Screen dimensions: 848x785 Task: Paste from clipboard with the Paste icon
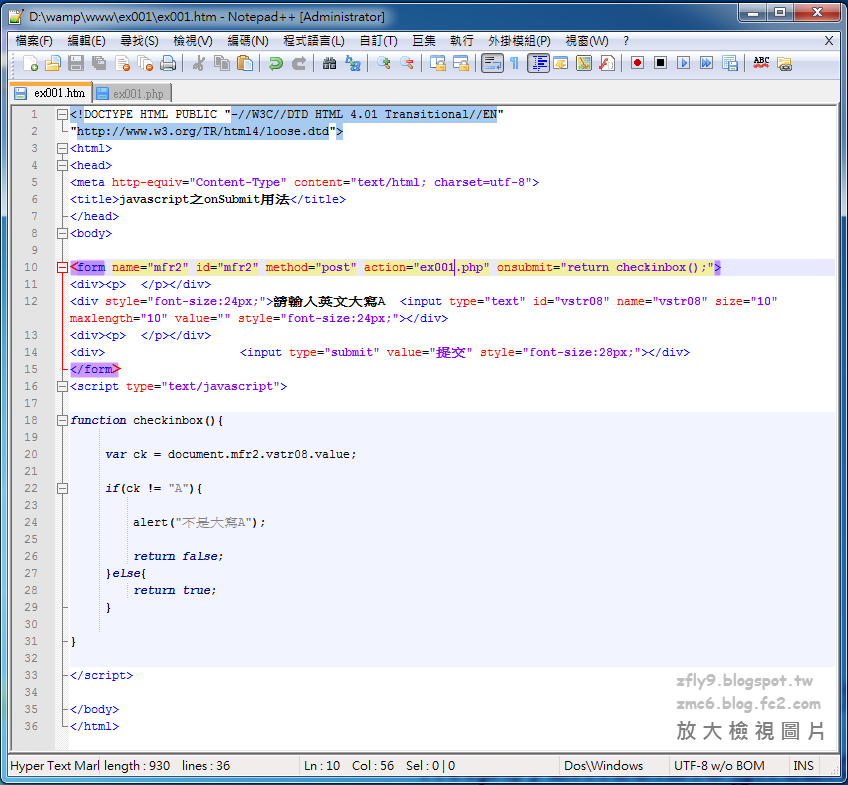click(x=245, y=63)
